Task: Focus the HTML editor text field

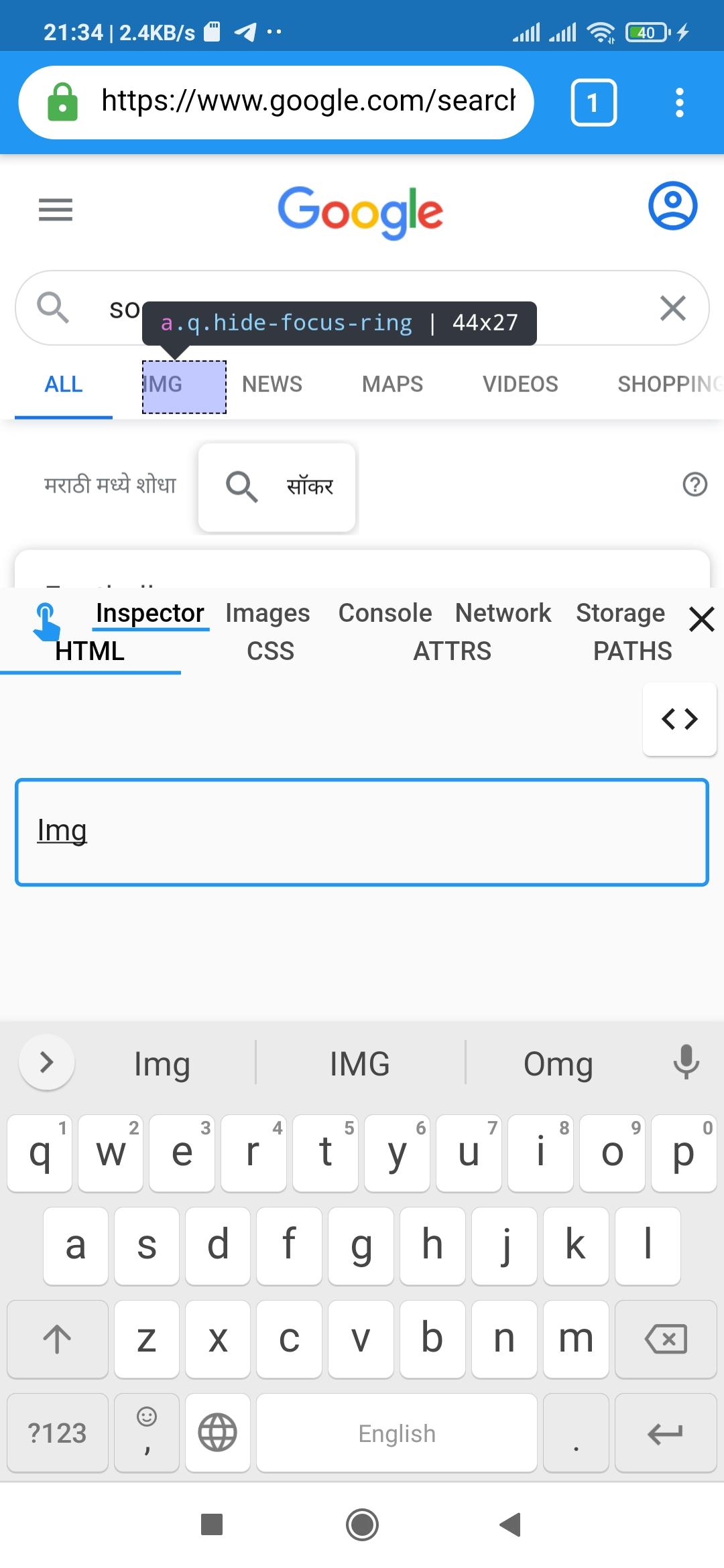Action: [x=362, y=832]
